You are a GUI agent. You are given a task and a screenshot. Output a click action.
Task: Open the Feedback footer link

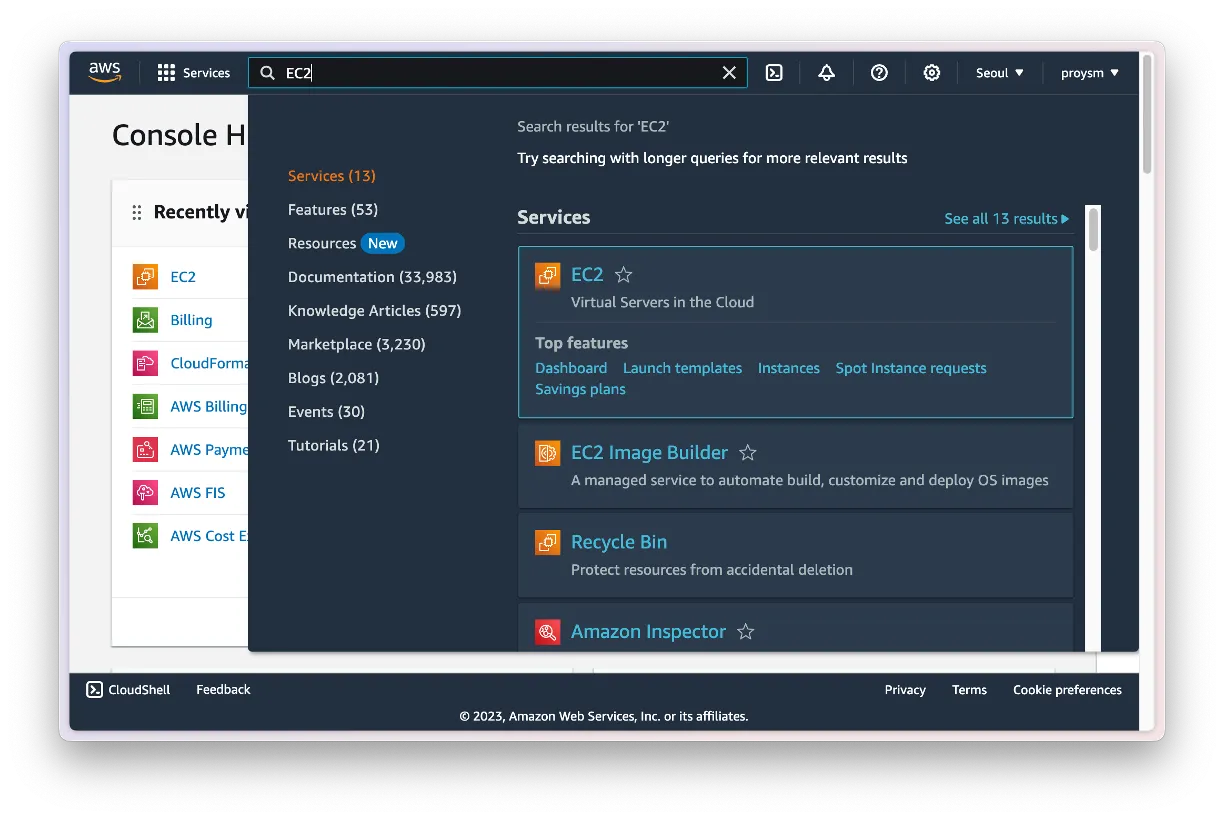223,690
